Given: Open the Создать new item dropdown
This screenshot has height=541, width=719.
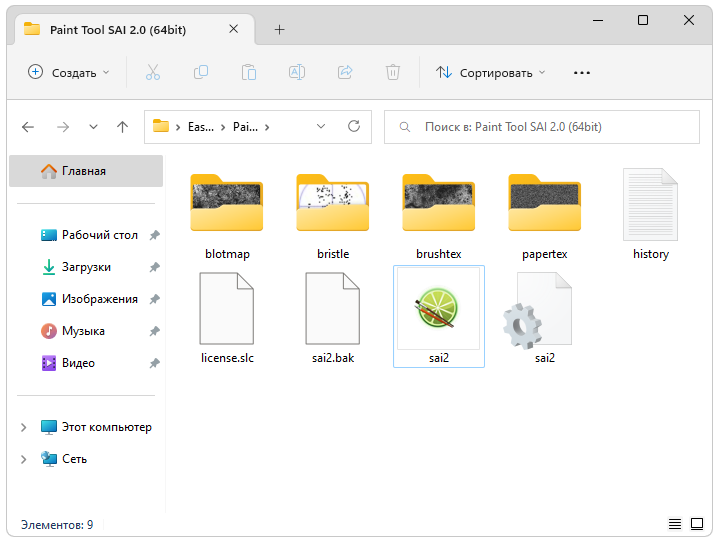Looking at the screenshot, I should [68, 72].
